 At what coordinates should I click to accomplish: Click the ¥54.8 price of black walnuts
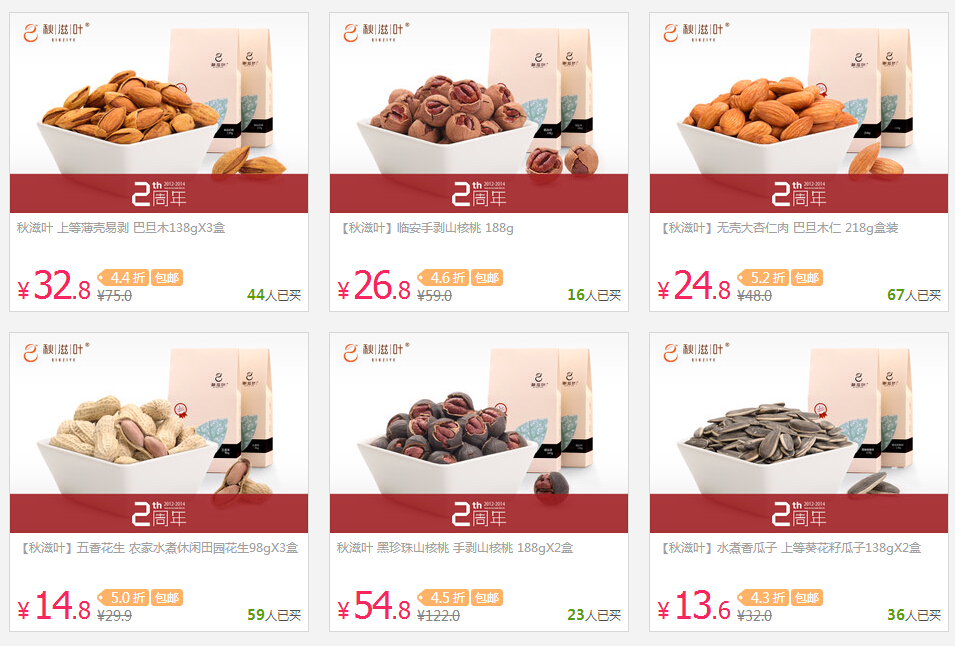[374, 605]
